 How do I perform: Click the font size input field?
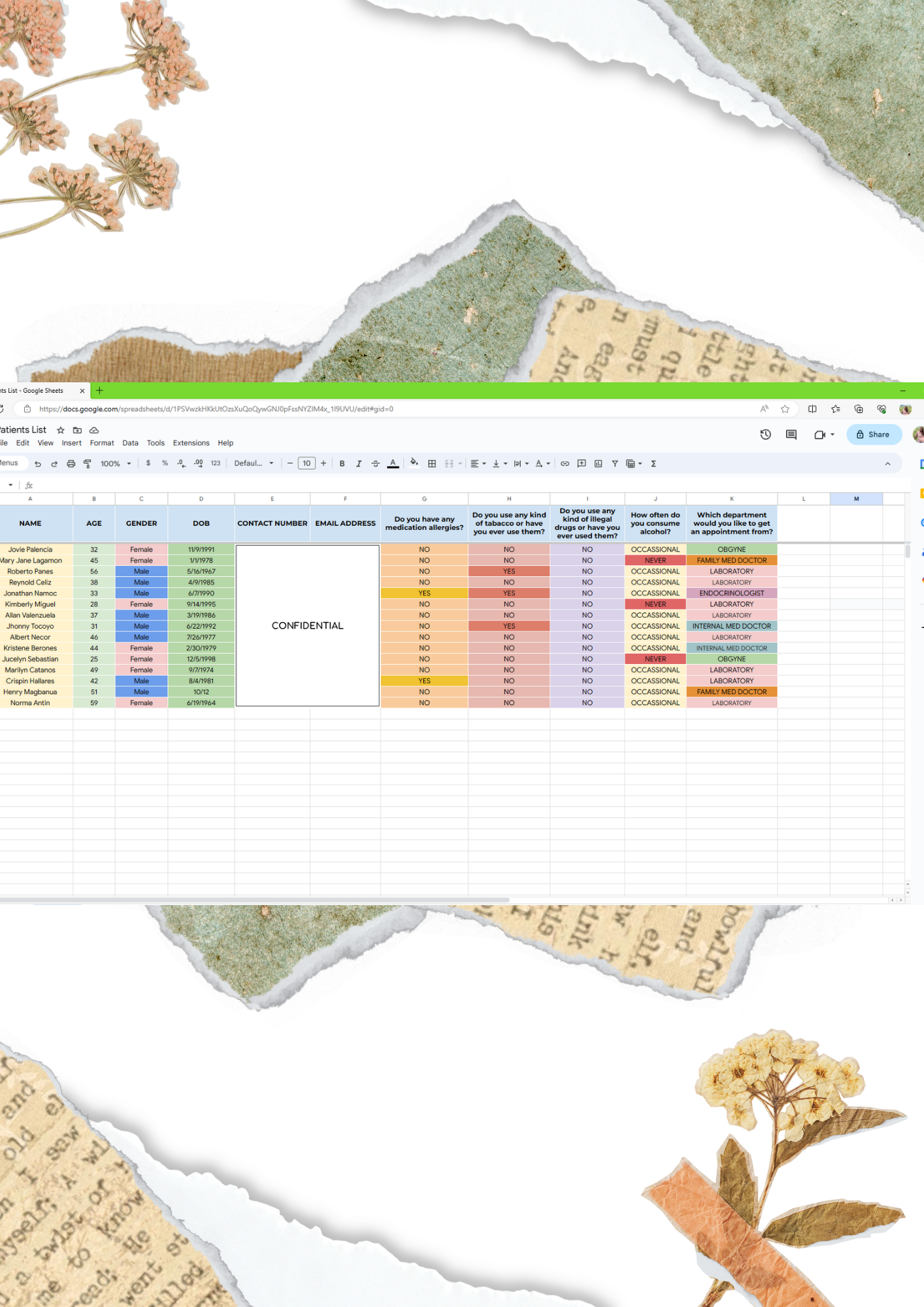point(306,463)
